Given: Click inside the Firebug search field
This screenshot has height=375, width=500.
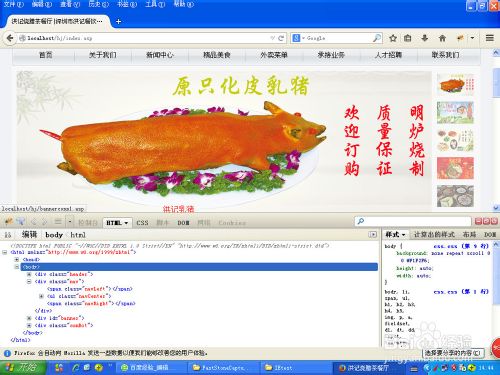Looking at the screenshot, I should click(x=413, y=221).
